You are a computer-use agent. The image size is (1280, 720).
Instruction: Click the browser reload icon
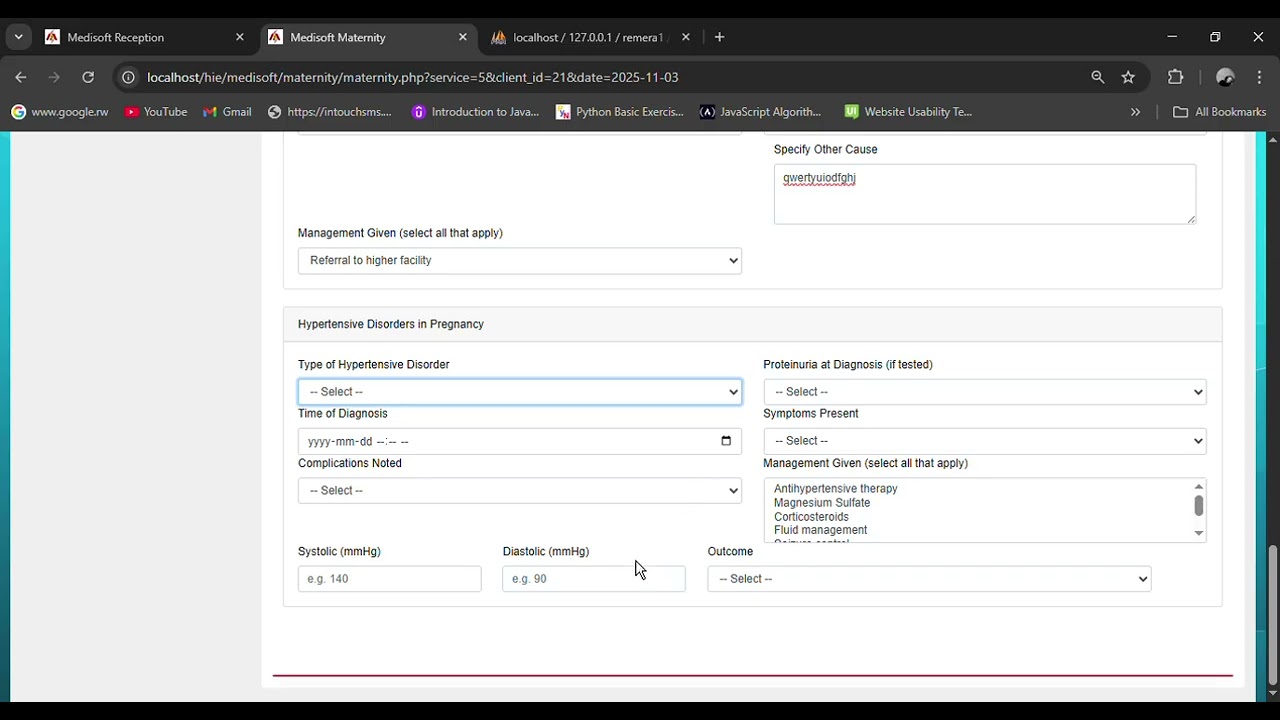tap(88, 77)
